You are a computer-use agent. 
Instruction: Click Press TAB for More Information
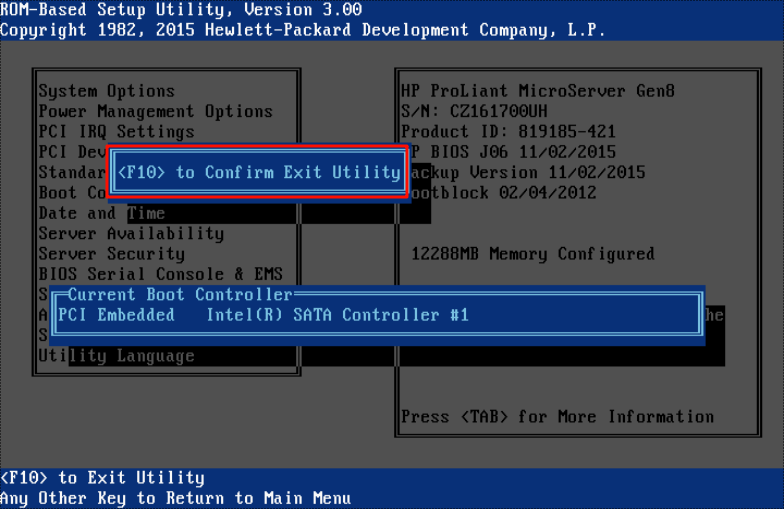click(x=558, y=417)
